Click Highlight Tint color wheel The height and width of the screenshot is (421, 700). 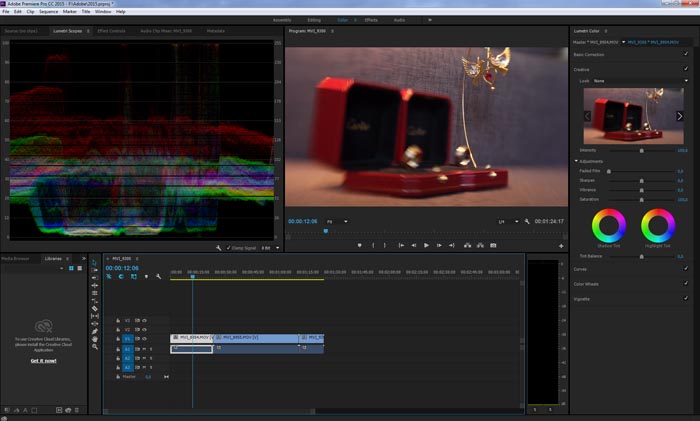[658, 225]
